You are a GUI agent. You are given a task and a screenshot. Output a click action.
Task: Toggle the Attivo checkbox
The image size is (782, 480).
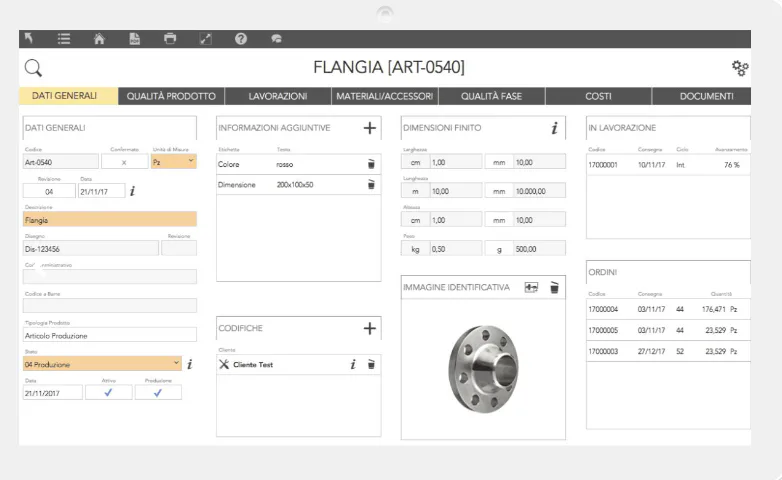click(109, 393)
